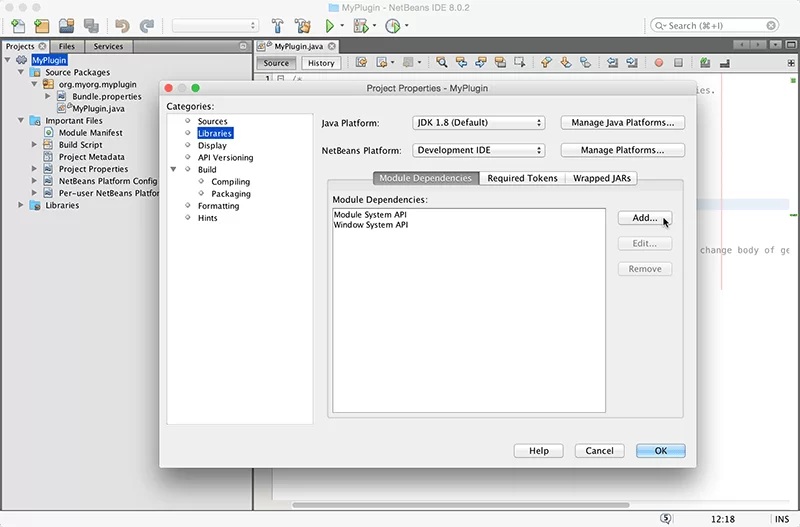Click the Search field in main toolbar

pyautogui.click(x=714, y=26)
